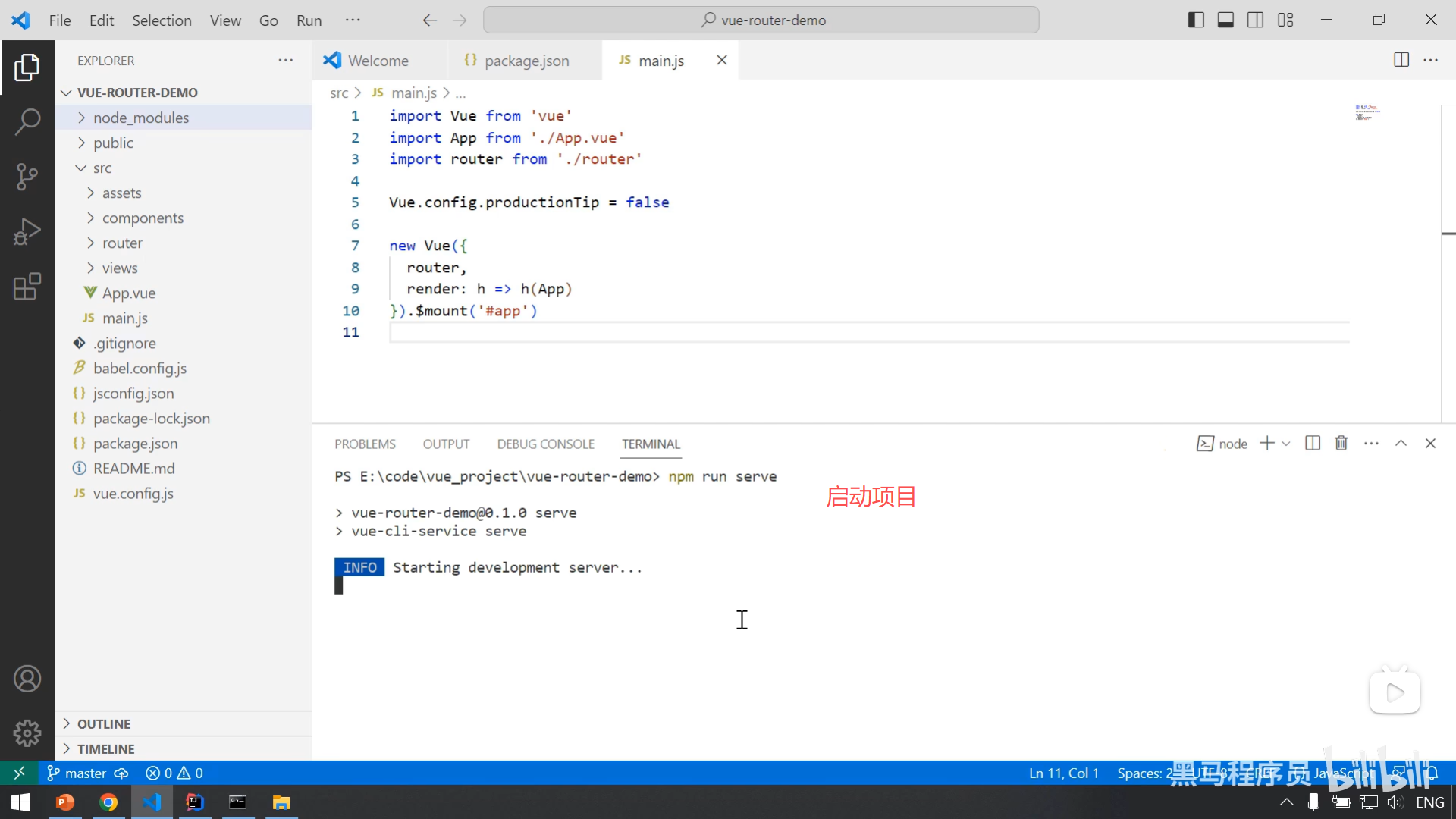Screen dimensions: 1456x819
Task: Open the Search view in activity bar
Action: coord(27,121)
